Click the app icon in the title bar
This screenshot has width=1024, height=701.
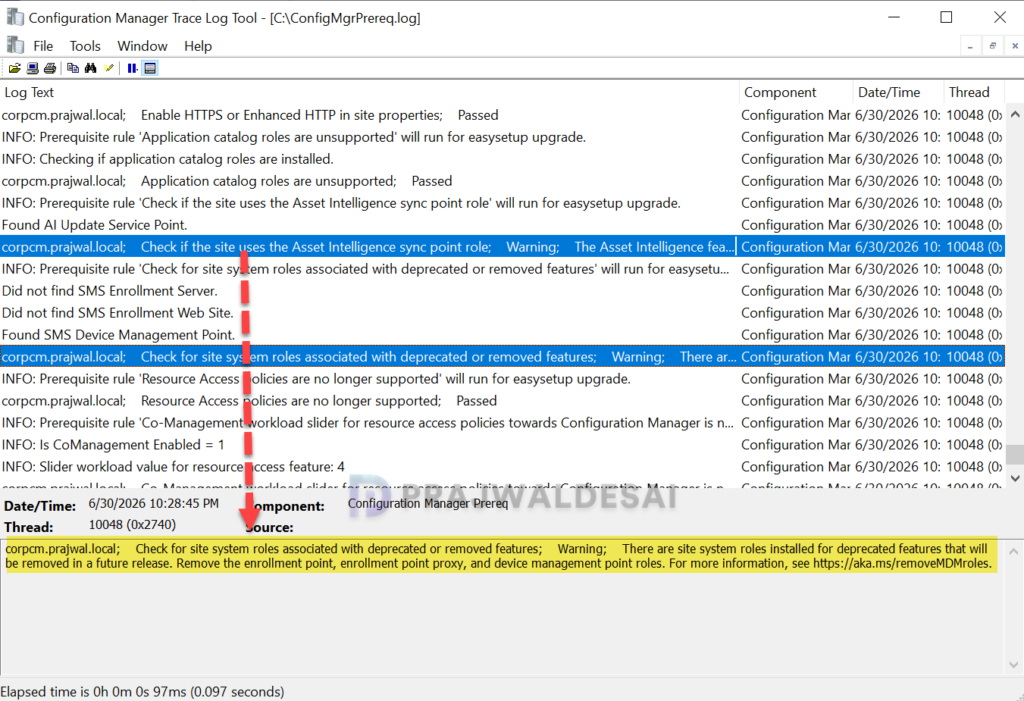pos(14,17)
